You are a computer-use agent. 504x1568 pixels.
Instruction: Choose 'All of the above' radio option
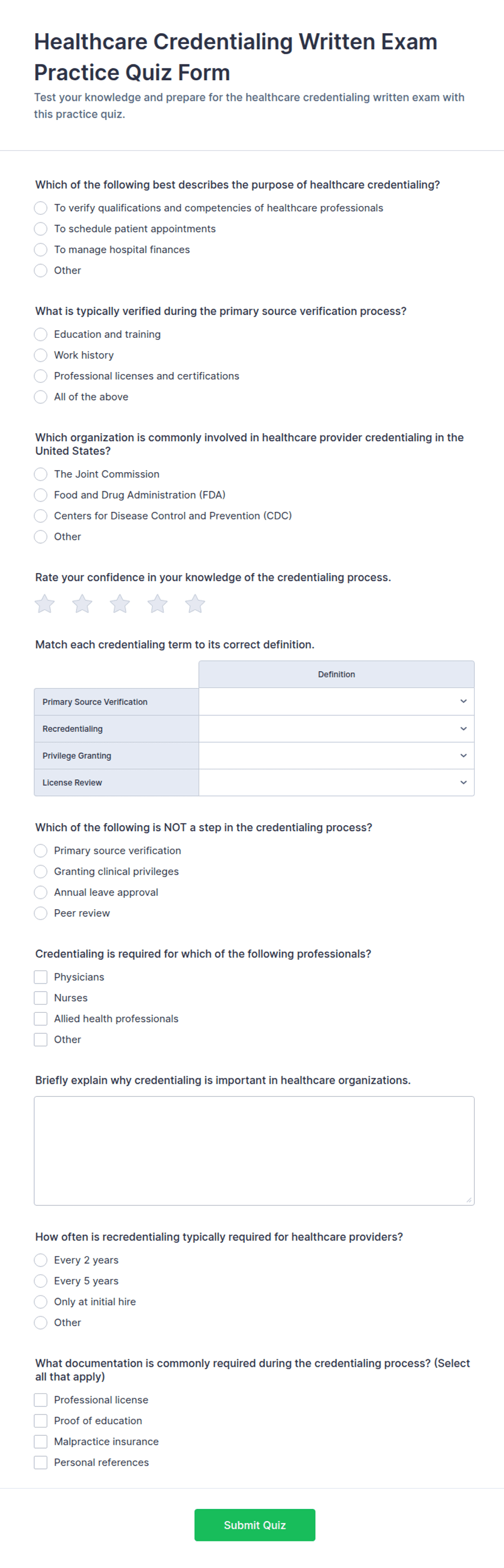pos(41,397)
